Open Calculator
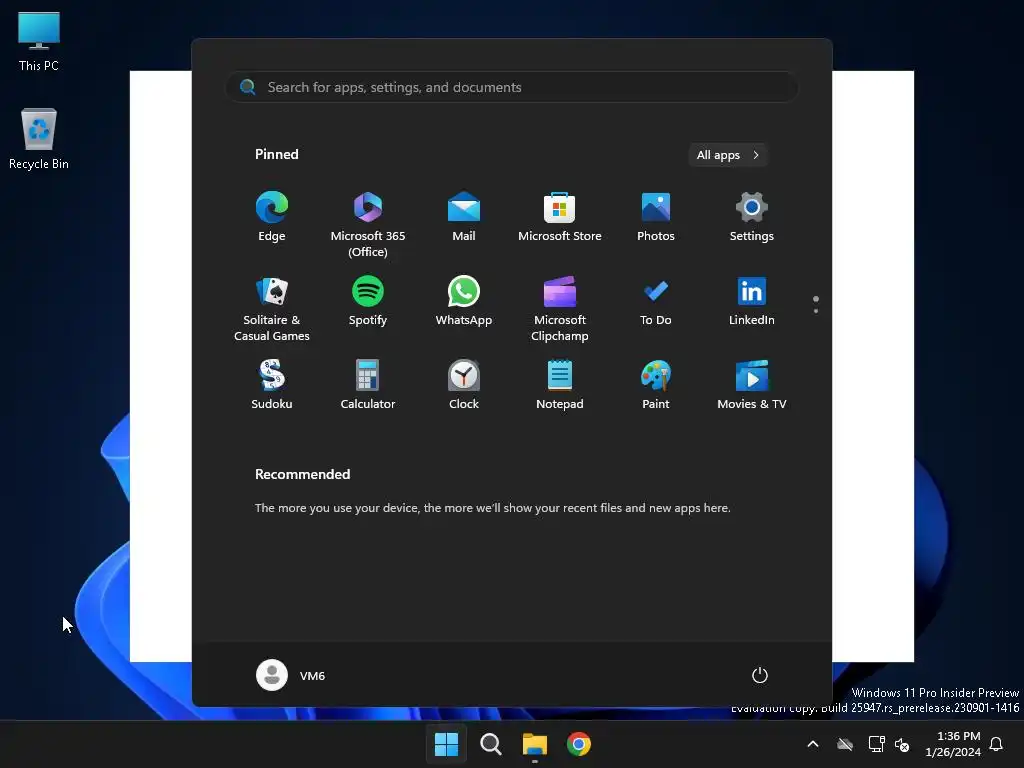 pos(368,385)
